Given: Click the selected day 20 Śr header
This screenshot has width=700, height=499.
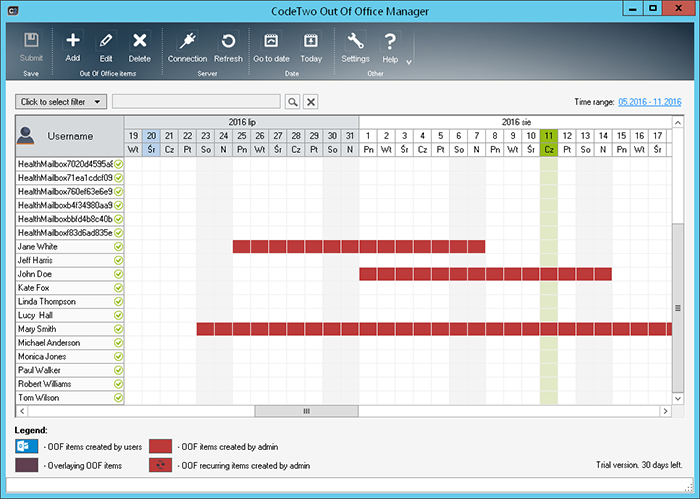Looking at the screenshot, I should click(151, 142).
